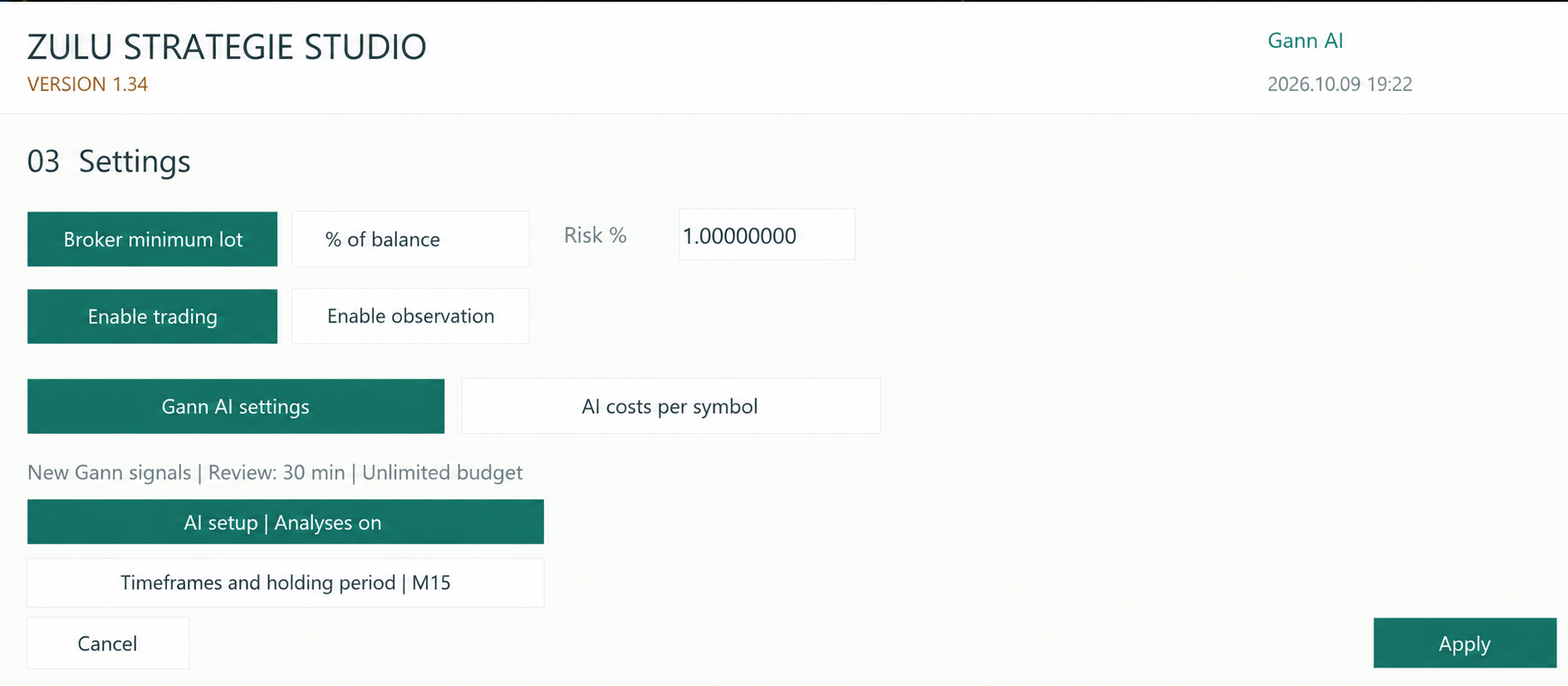Open the AI costs per symbol tab
The width and height of the screenshot is (1568, 686).
click(x=671, y=406)
